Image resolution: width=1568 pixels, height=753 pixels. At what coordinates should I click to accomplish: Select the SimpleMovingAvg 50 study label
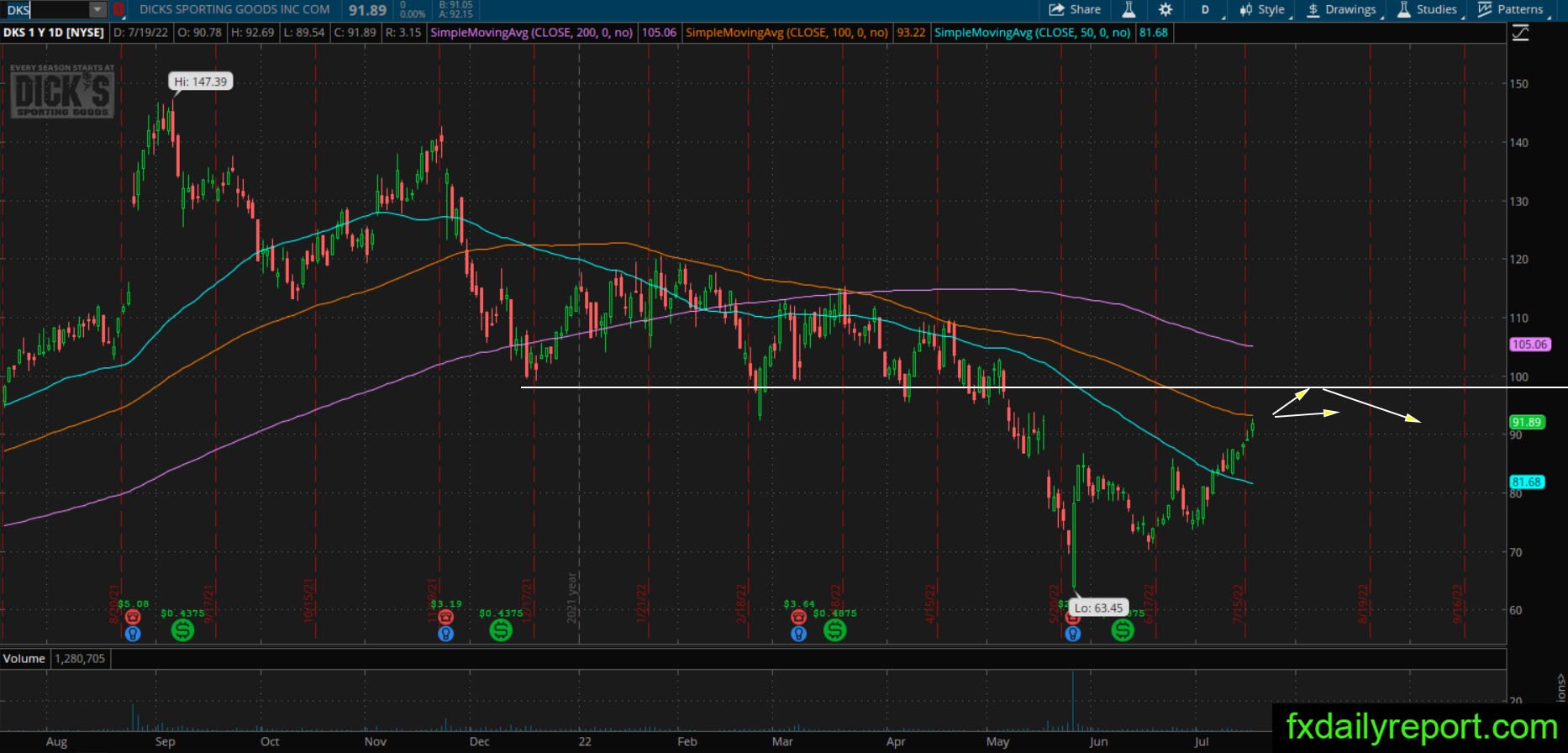click(x=1032, y=33)
